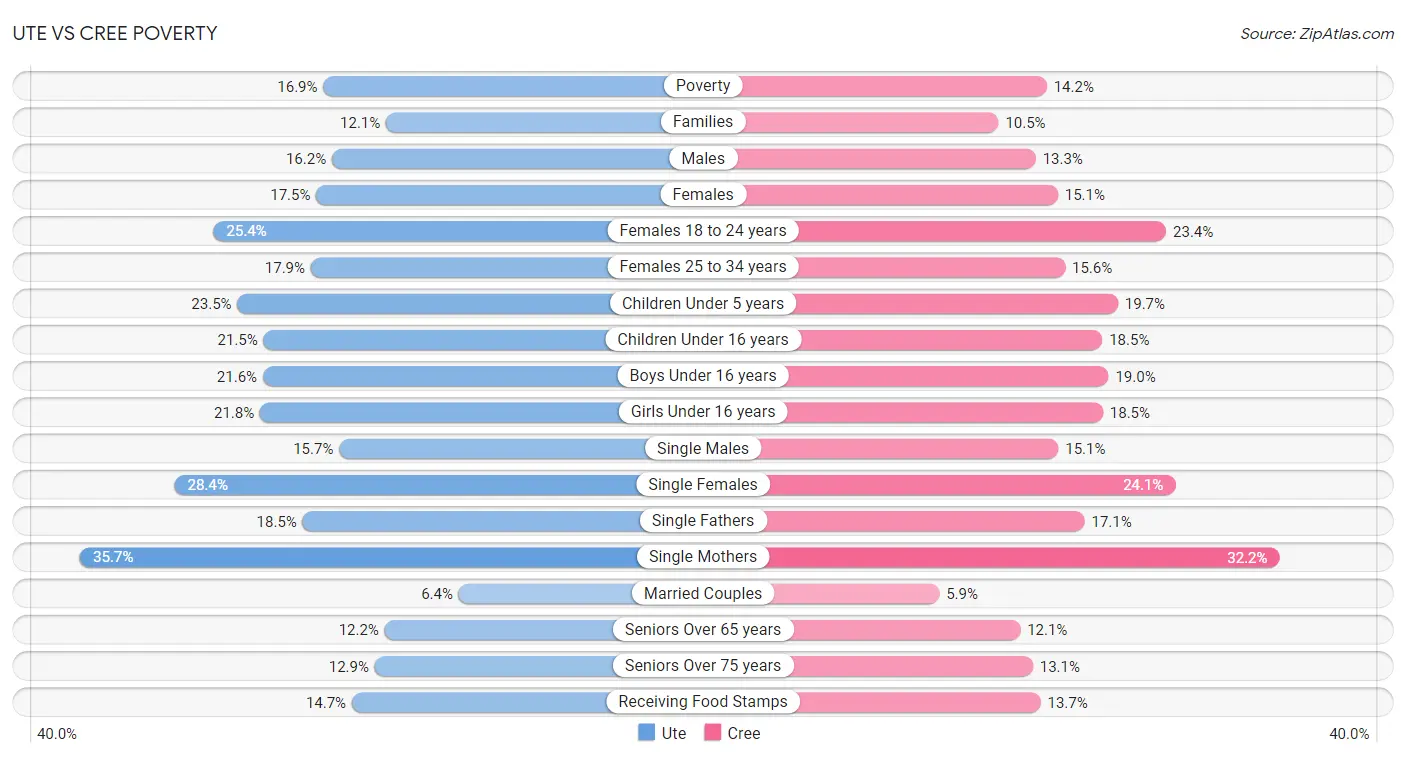
Task: Click the Poverty category label
Action: point(703,86)
